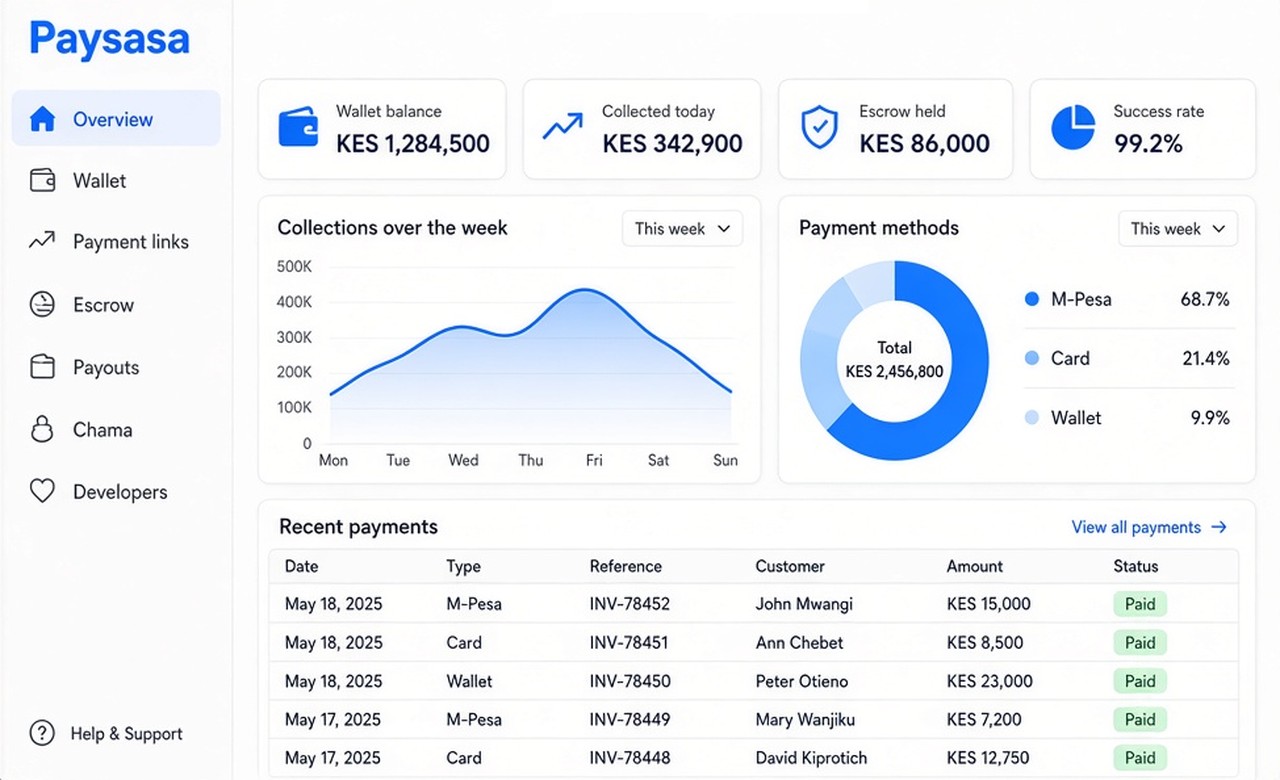Click the Developers heart icon
Viewport: 1280px width, 780px height.
[x=42, y=491]
